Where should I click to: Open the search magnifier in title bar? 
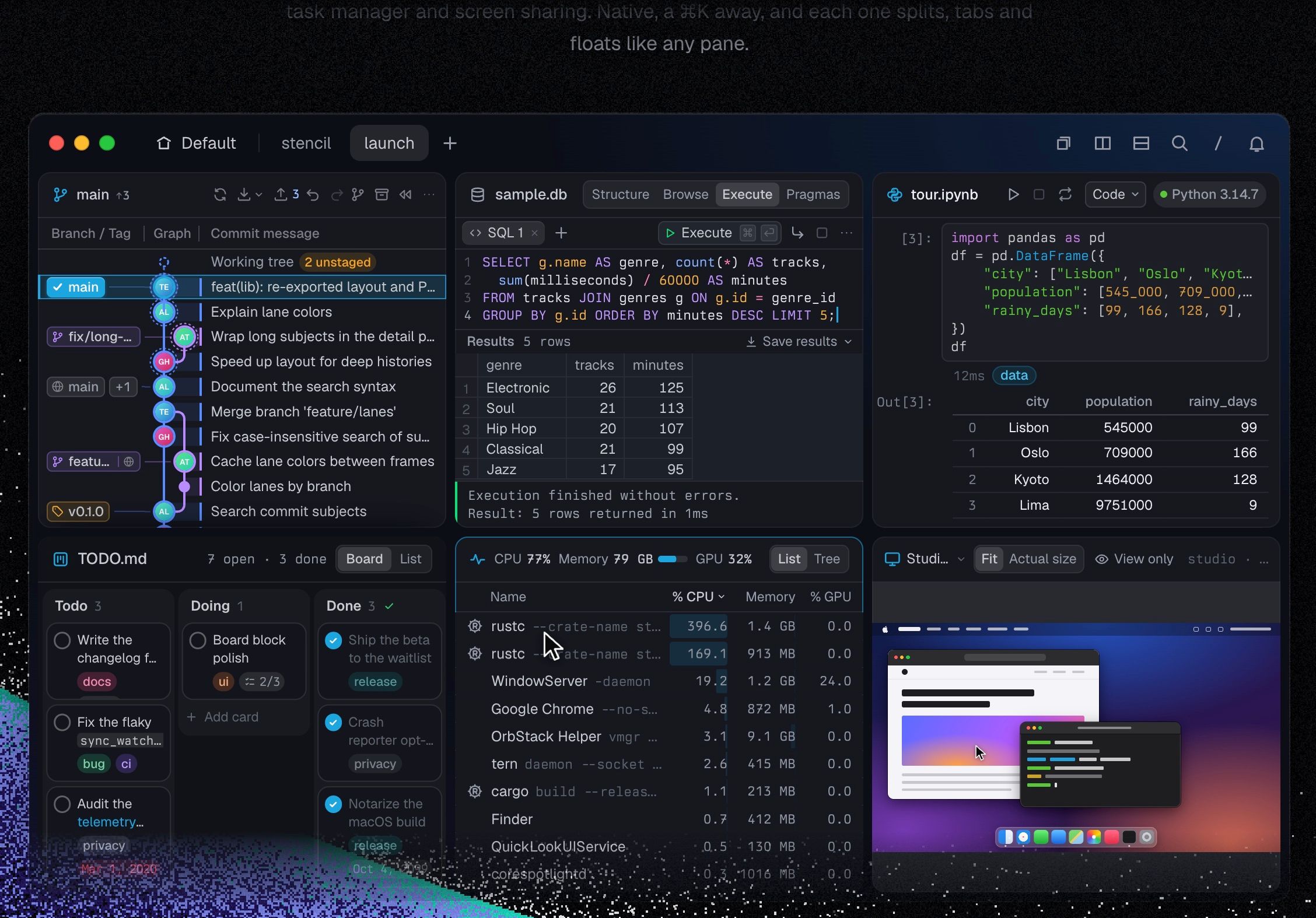[x=1179, y=143]
